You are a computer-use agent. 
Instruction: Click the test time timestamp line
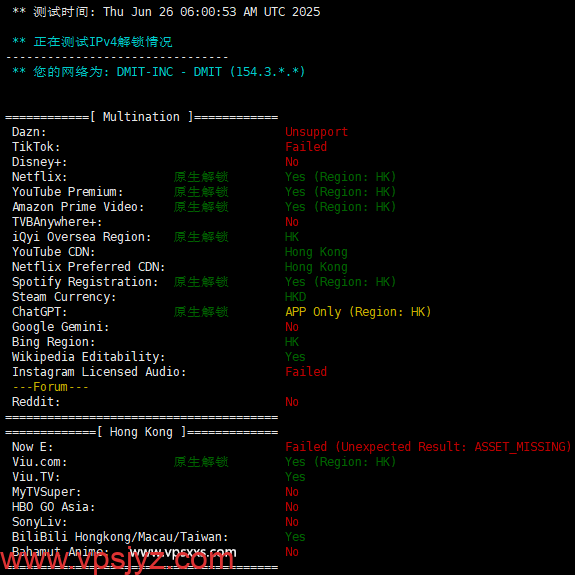click(166, 12)
